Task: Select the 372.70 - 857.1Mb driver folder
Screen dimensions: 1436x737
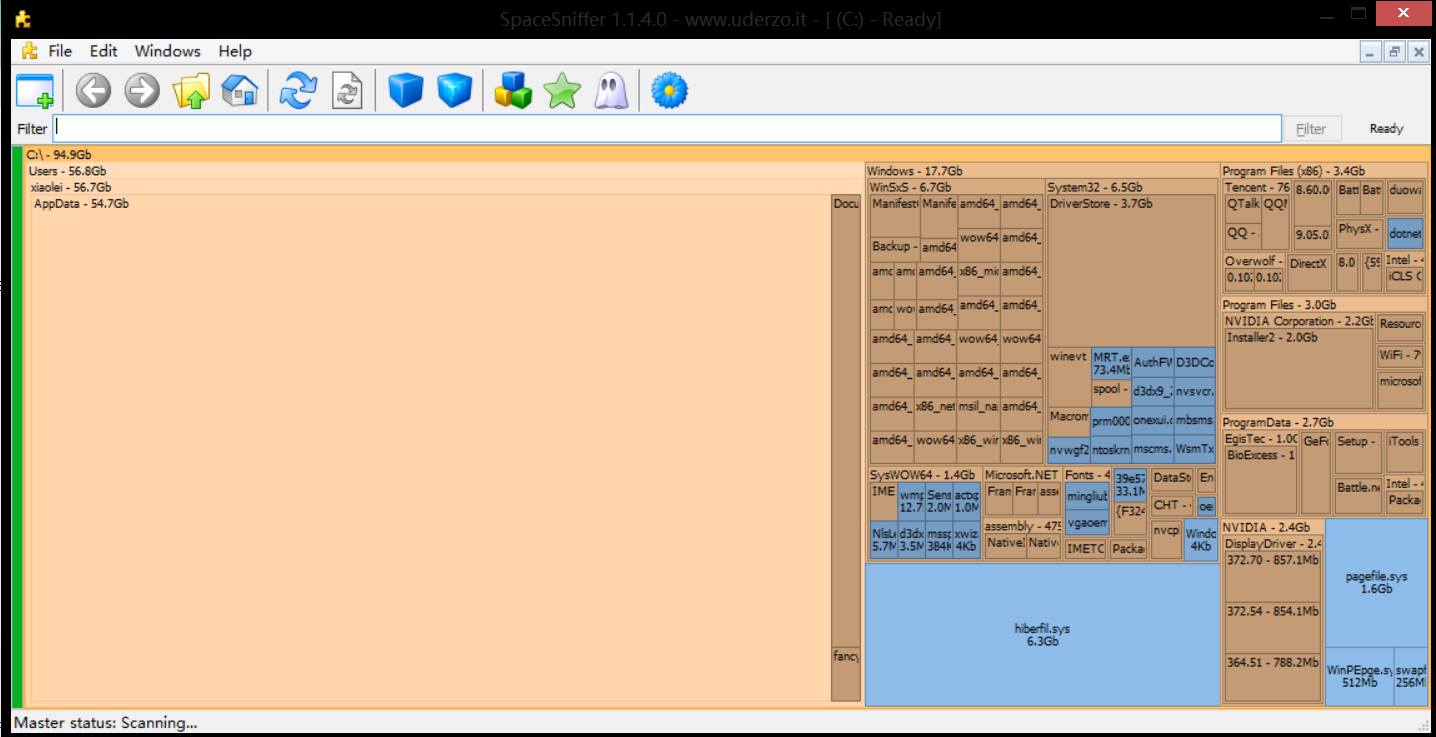Action: click(x=1272, y=577)
